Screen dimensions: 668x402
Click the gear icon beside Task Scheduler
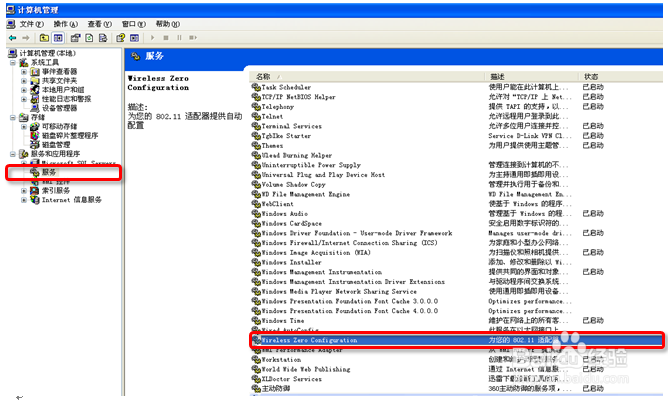point(256,87)
